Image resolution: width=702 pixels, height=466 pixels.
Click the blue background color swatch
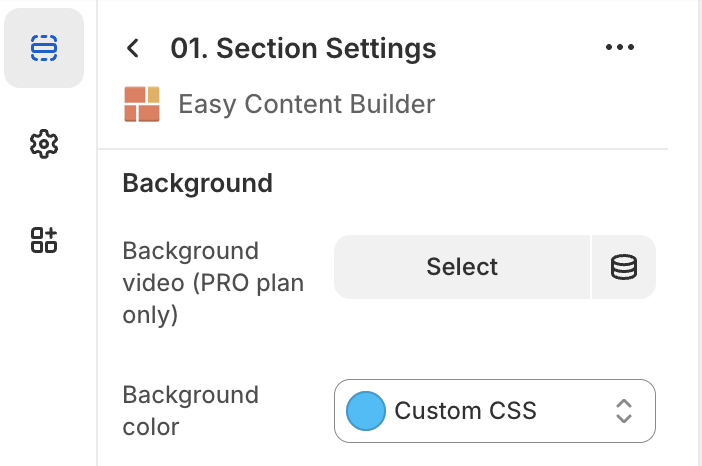[365, 410]
